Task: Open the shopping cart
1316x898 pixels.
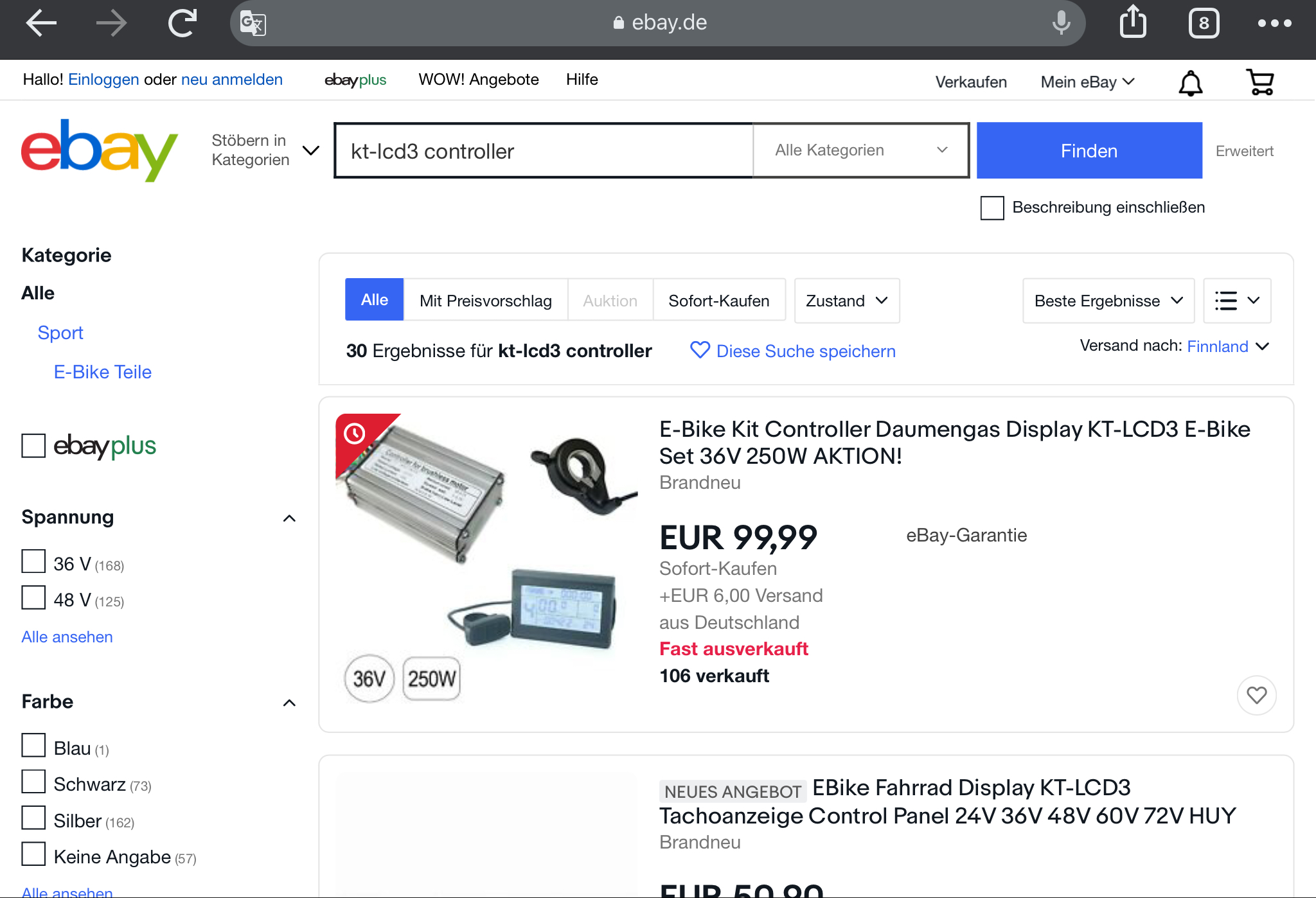Action: pos(1260,82)
